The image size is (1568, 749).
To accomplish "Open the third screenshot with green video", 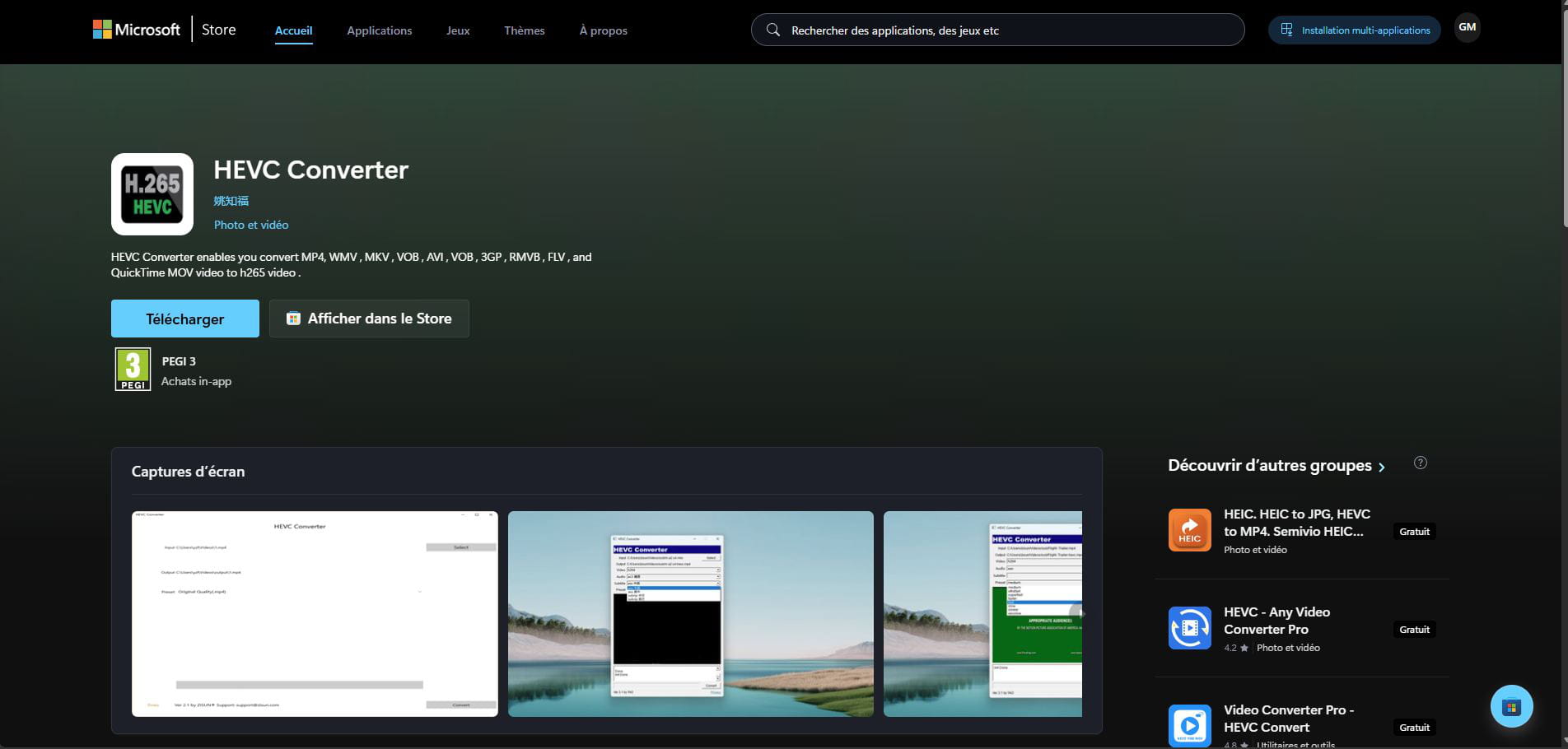I will tap(982, 614).
